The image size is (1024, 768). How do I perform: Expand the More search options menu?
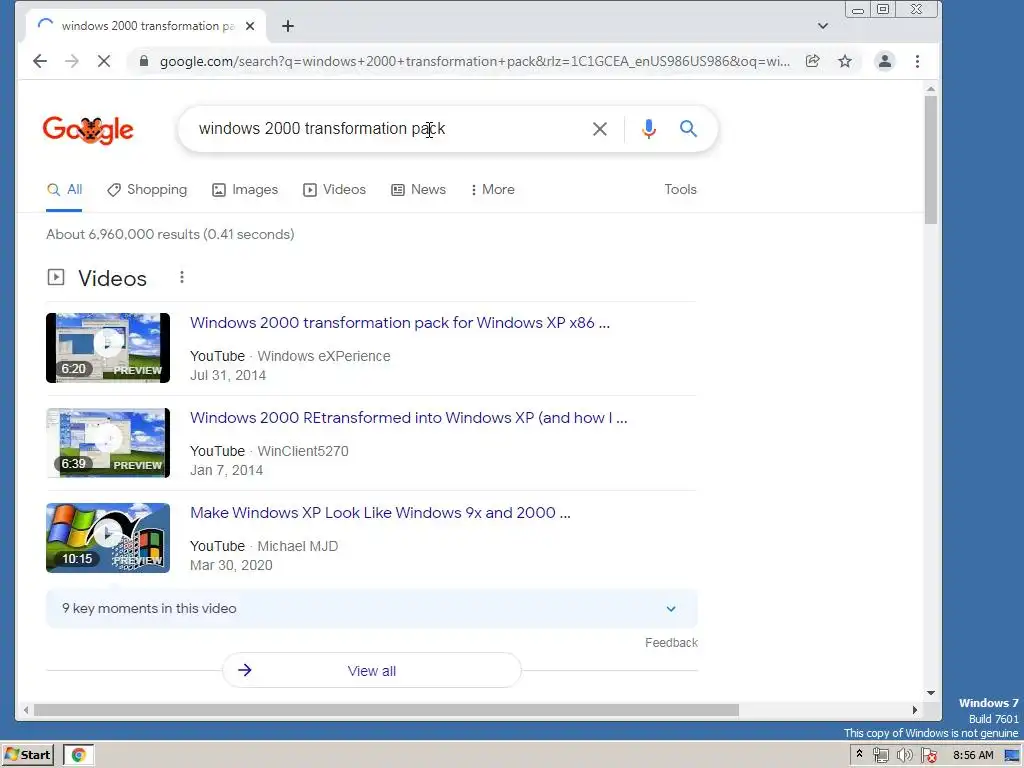point(492,190)
